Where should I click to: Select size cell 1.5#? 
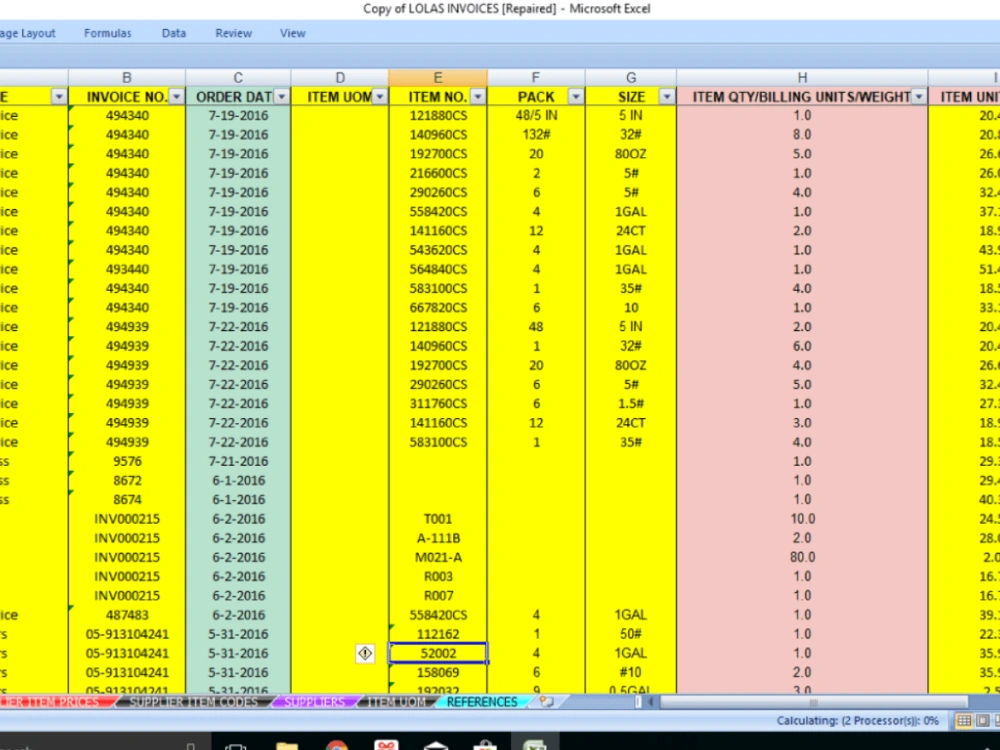point(631,404)
